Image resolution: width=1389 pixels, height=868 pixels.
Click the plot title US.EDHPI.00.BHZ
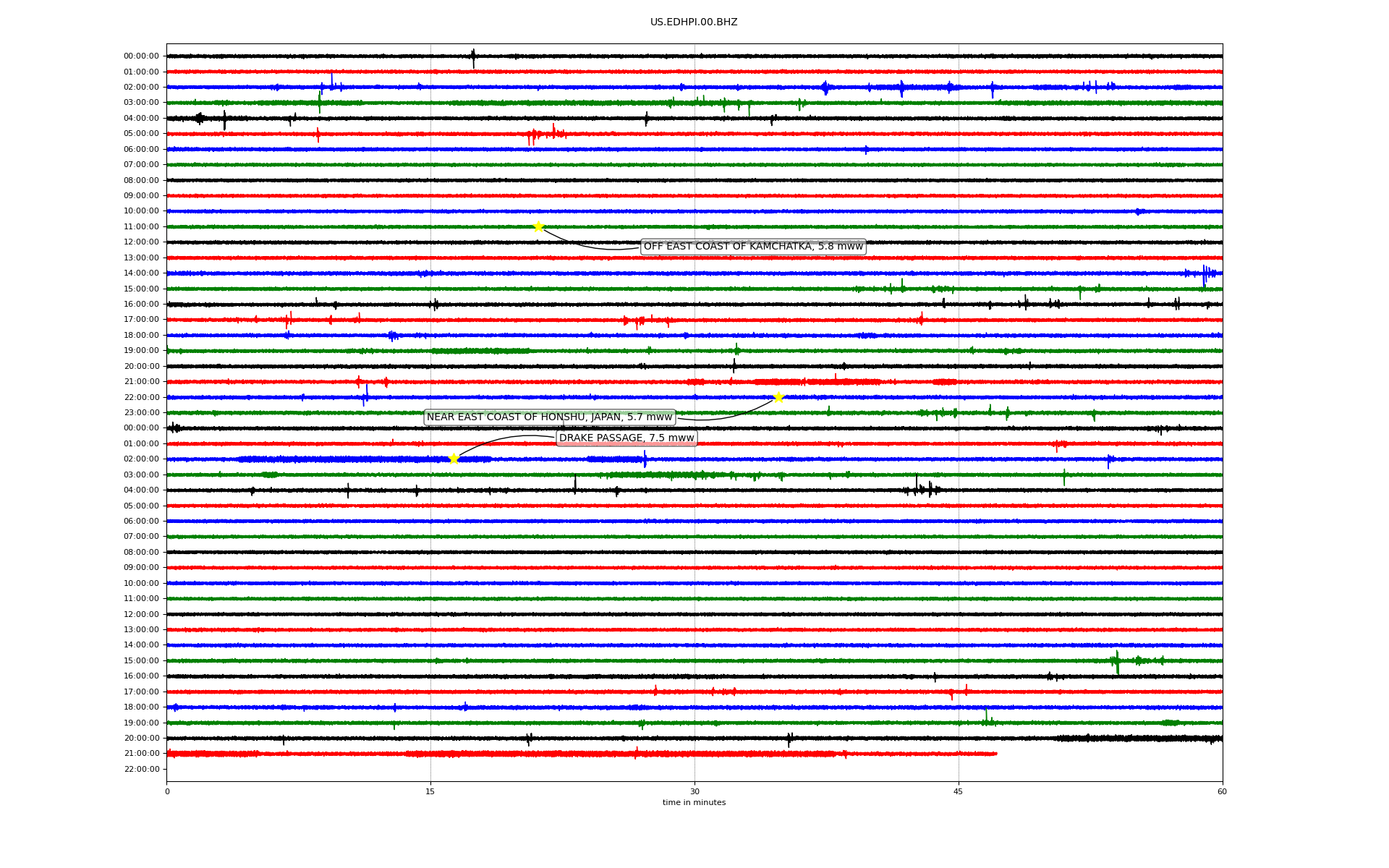(694, 22)
